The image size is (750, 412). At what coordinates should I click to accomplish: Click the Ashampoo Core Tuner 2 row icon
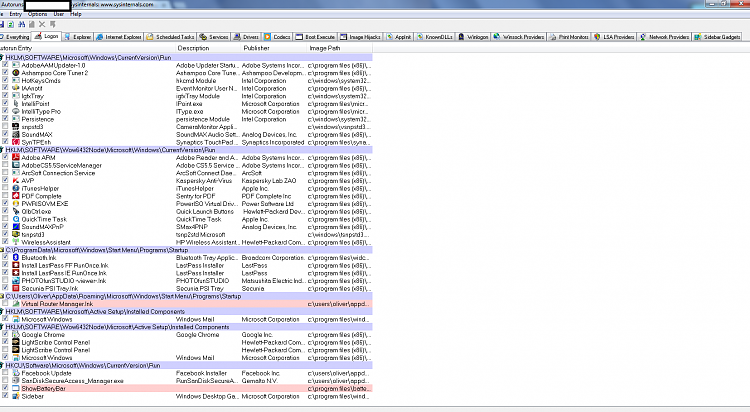pos(16,73)
